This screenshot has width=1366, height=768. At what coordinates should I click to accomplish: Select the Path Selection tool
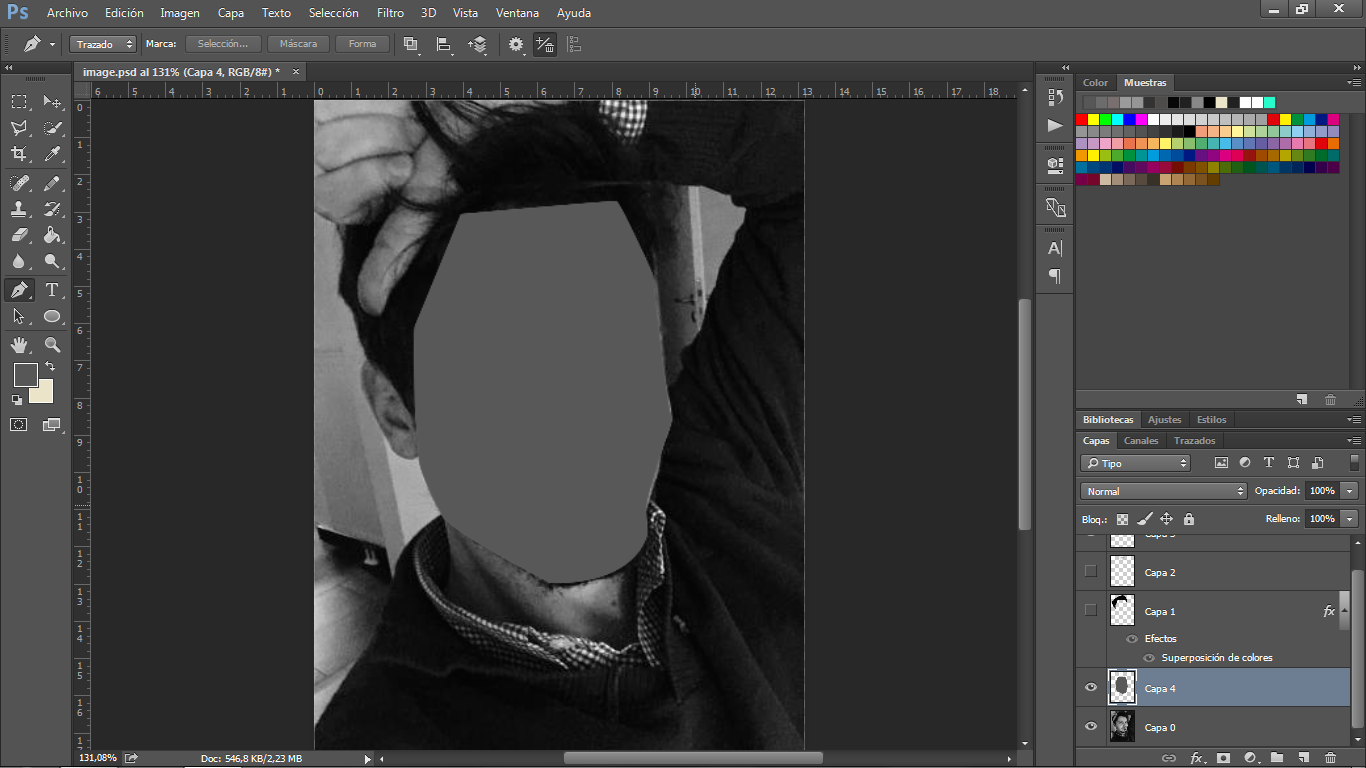(x=19, y=316)
